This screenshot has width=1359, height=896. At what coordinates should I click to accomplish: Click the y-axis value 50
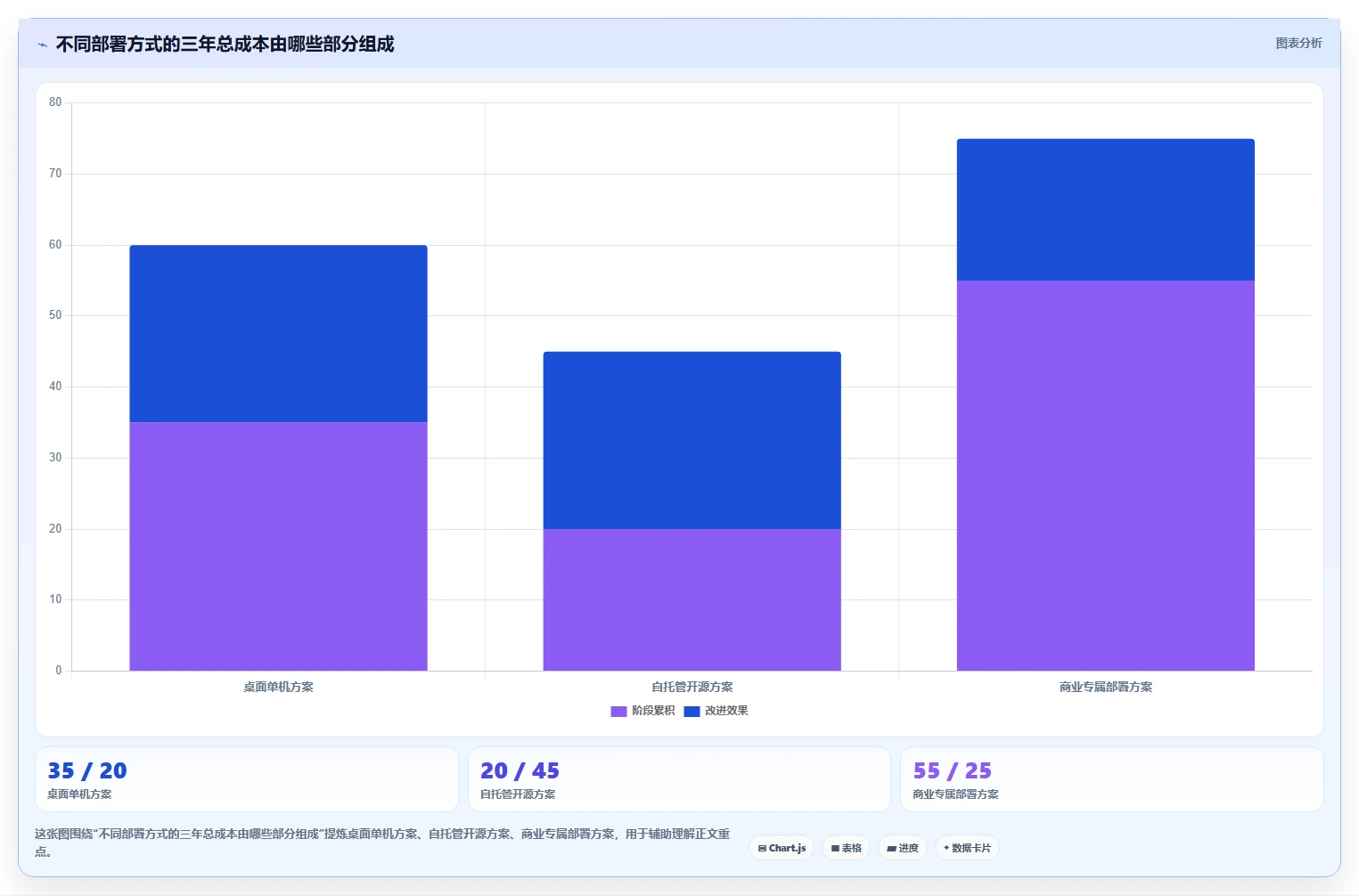pyautogui.click(x=55, y=315)
